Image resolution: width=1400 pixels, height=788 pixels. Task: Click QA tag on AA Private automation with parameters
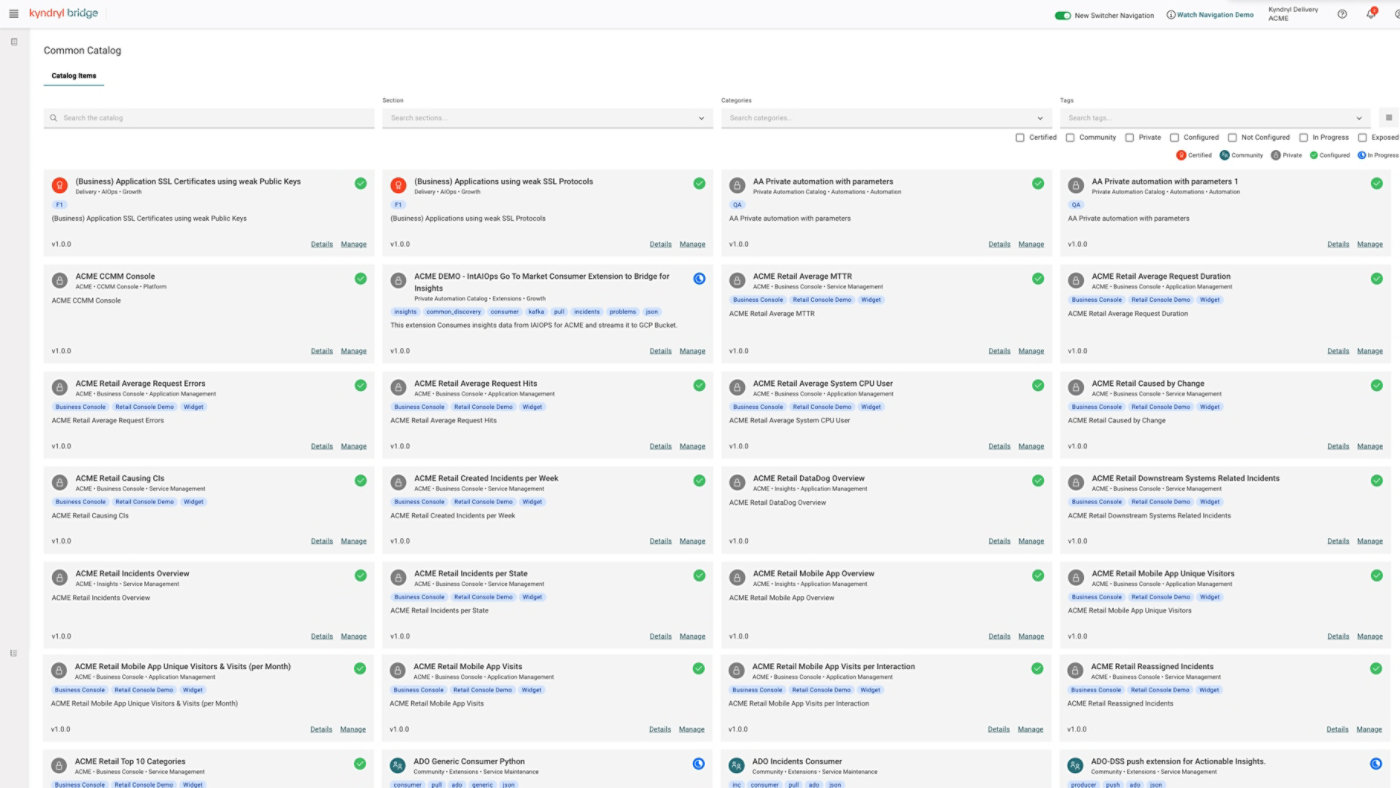pyautogui.click(x=738, y=205)
